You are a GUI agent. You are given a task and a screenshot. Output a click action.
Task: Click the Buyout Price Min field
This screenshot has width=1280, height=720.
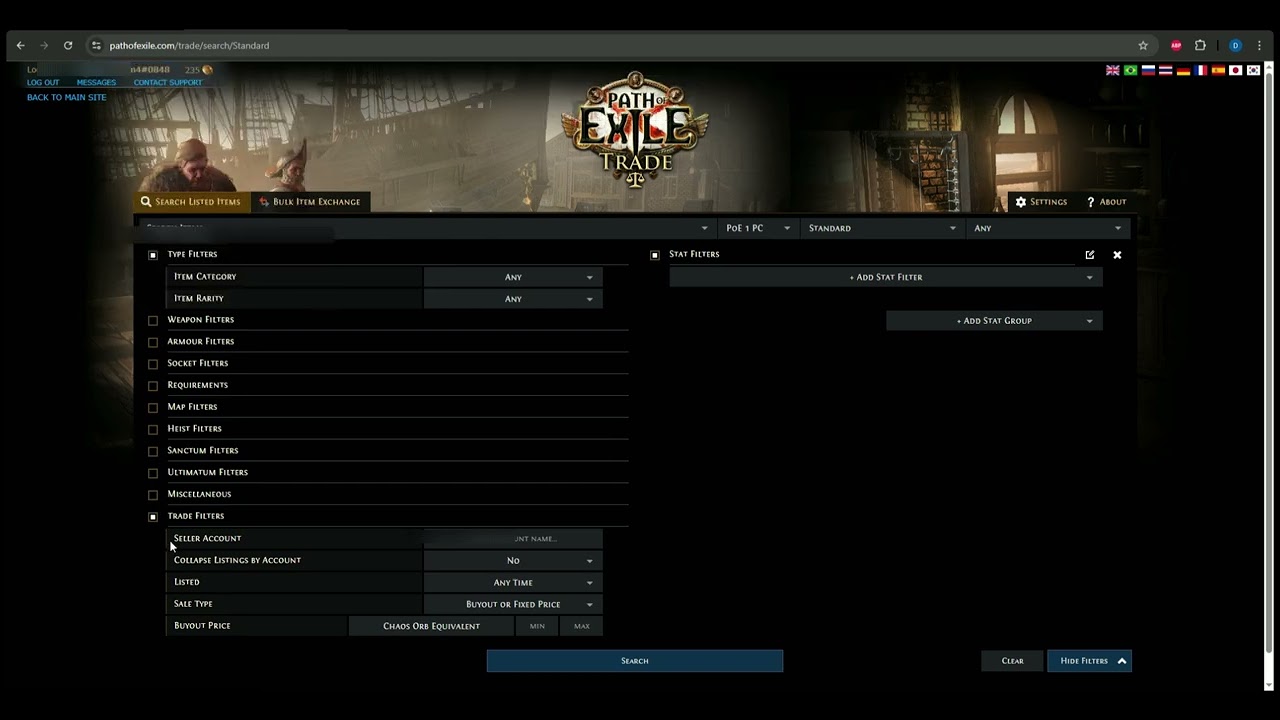537,626
